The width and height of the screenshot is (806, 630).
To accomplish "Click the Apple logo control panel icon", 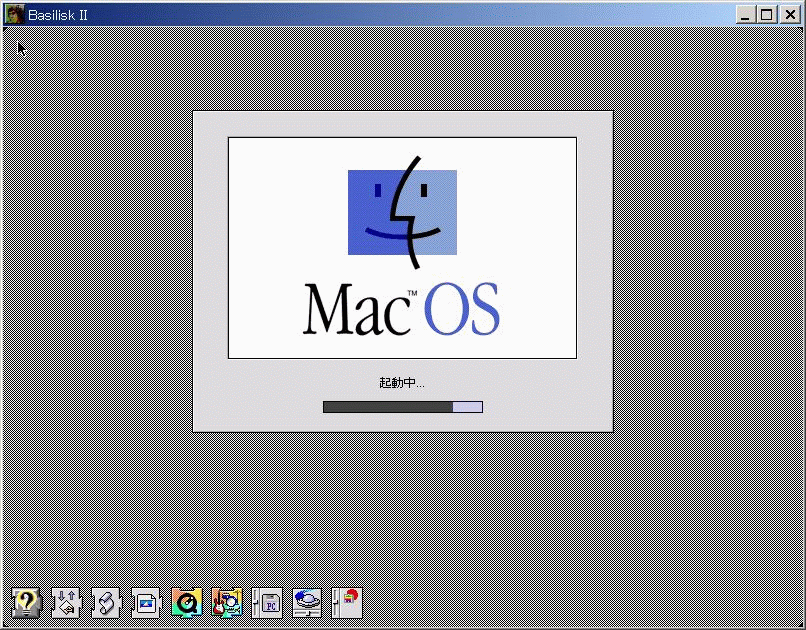I will click(x=347, y=603).
